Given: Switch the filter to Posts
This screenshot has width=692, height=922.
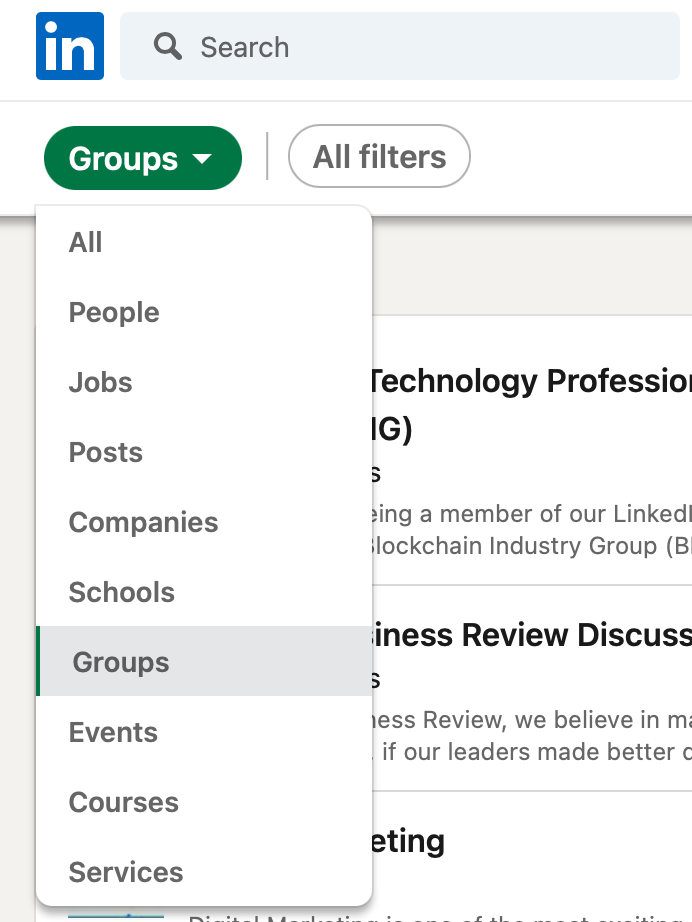Looking at the screenshot, I should click(106, 452).
